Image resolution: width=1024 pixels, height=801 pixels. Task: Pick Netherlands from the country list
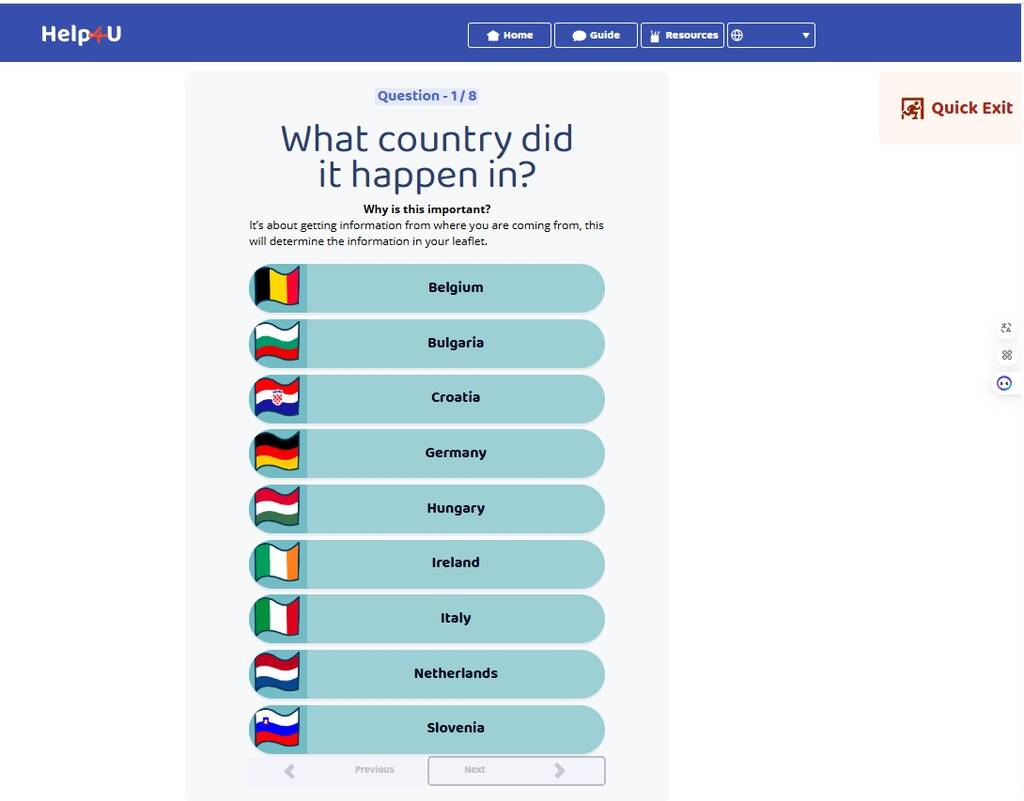(x=455, y=673)
